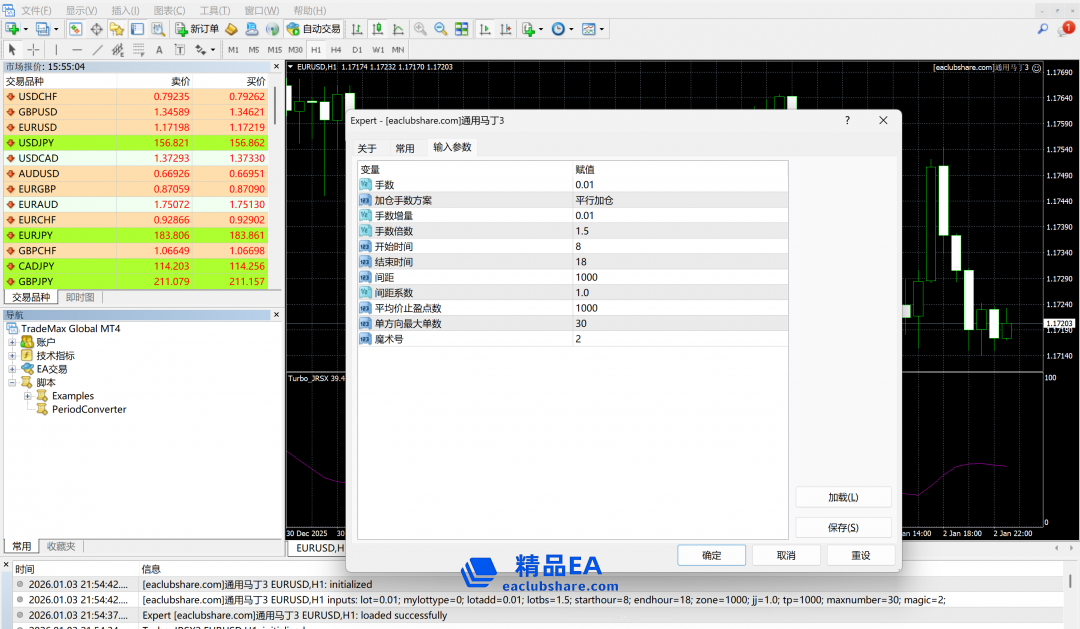Open the search magnifier at top right
Image resolution: width=1080 pixels, height=629 pixels.
pyautogui.click(x=1044, y=29)
